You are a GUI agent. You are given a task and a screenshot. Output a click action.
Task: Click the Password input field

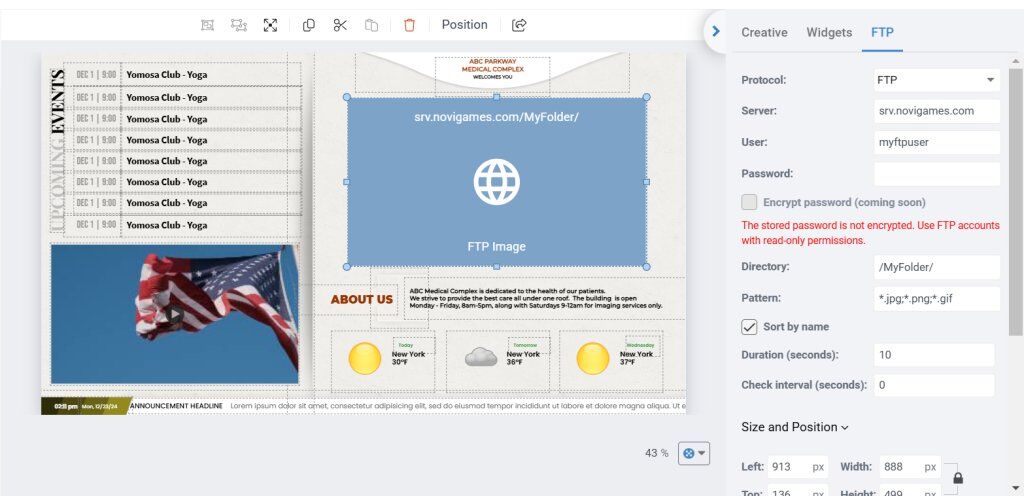pos(937,174)
